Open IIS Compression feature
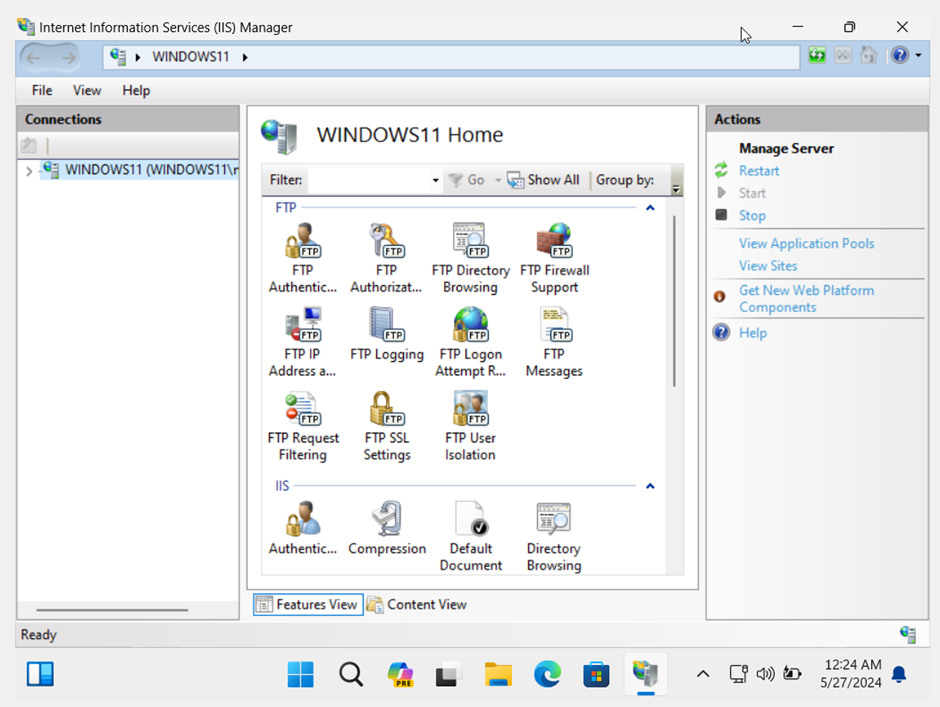The width and height of the screenshot is (940, 707). (387, 528)
